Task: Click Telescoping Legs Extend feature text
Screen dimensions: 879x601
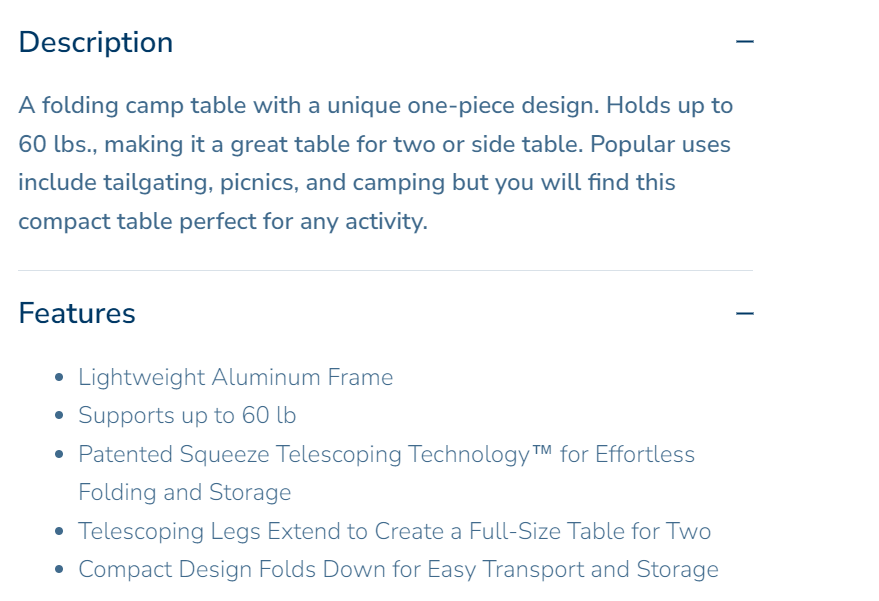Action: pos(394,531)
